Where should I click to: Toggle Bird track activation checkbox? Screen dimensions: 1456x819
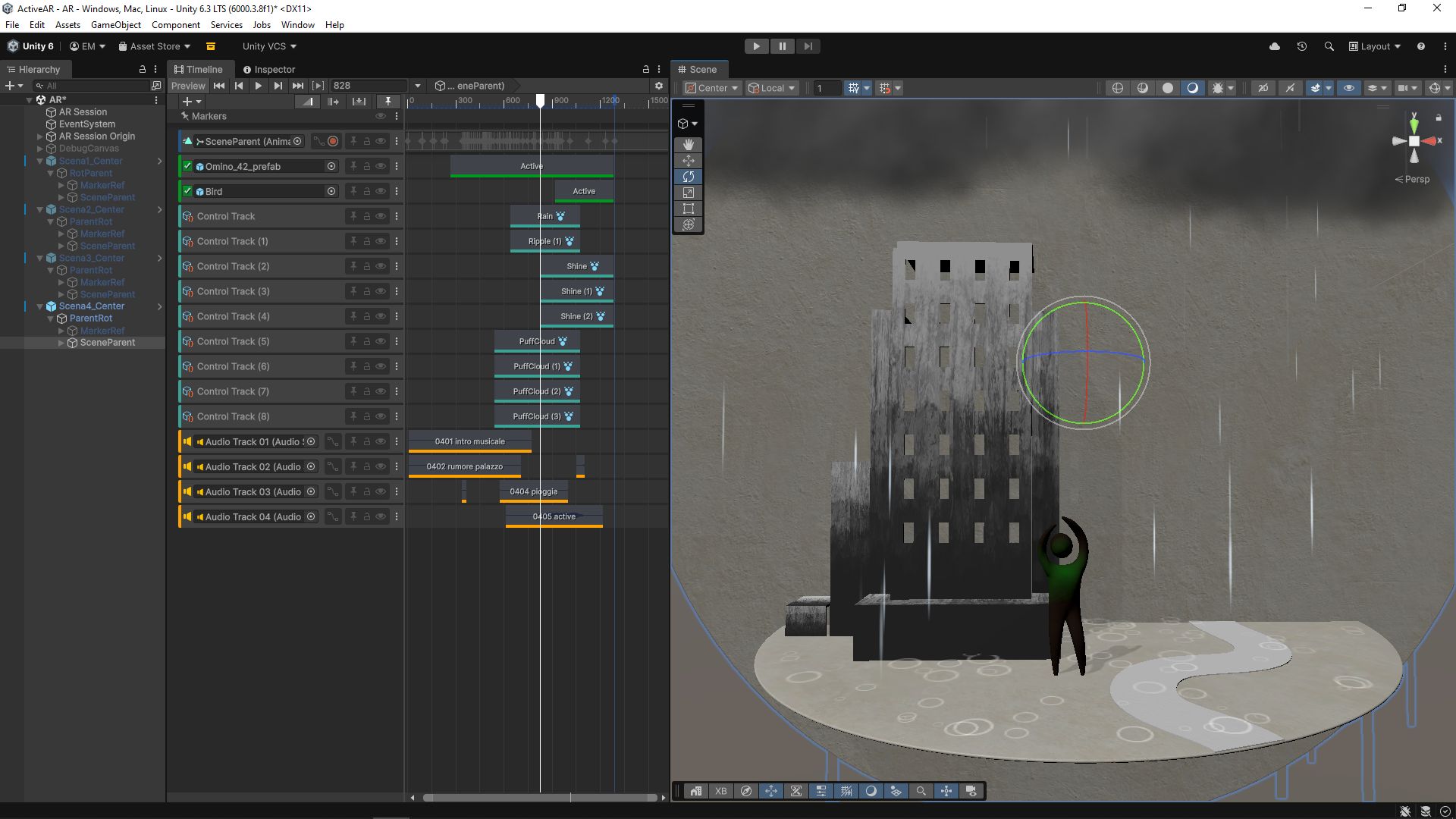[187, 191]
